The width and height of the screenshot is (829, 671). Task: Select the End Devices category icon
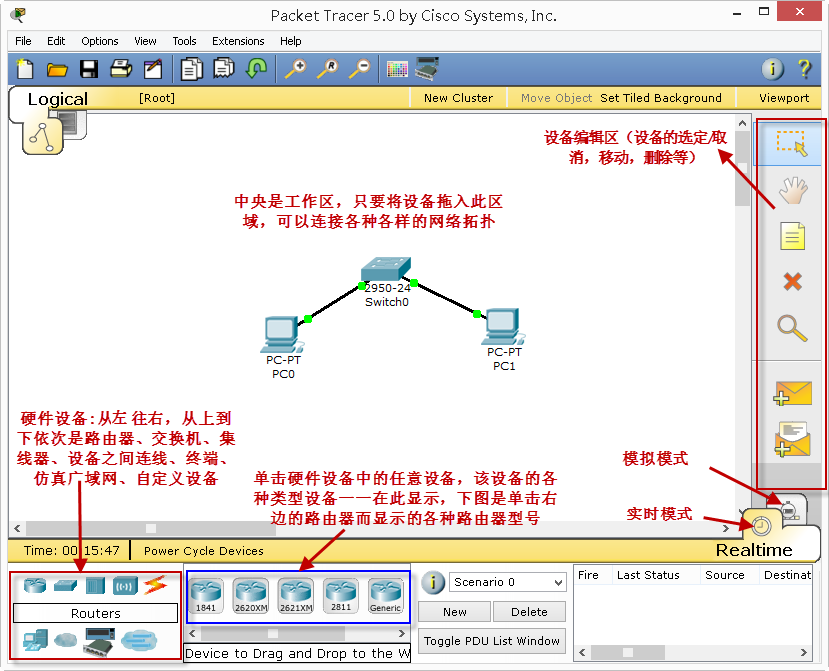coord(35,640)
